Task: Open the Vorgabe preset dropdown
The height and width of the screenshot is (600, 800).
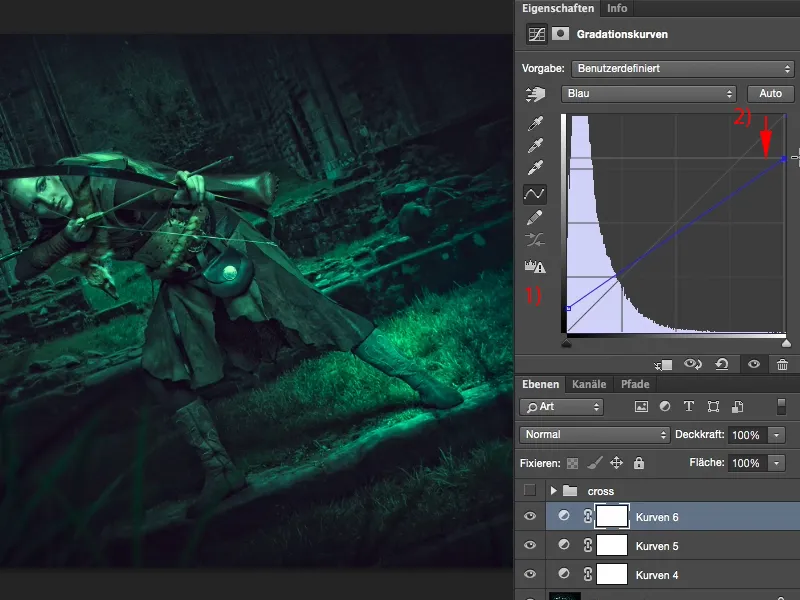Action: (x=683, y=68)
